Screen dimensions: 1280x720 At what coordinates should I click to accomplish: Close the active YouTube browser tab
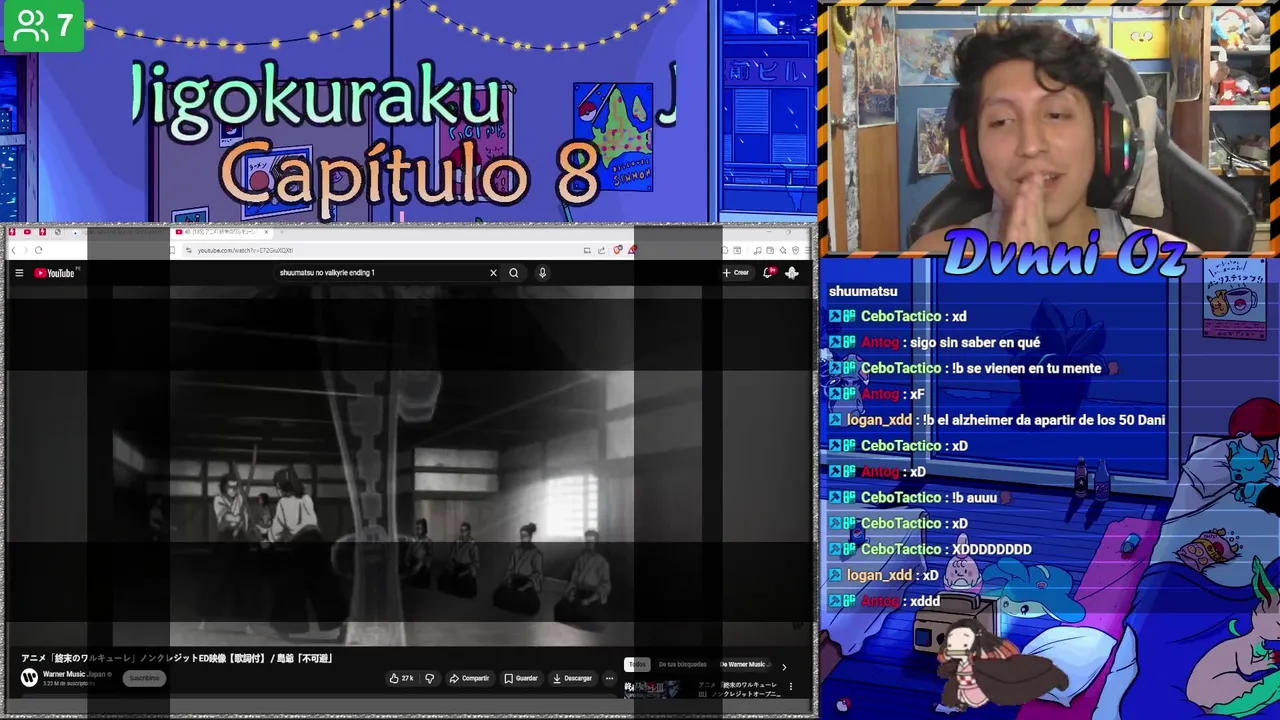pos(266,232)
